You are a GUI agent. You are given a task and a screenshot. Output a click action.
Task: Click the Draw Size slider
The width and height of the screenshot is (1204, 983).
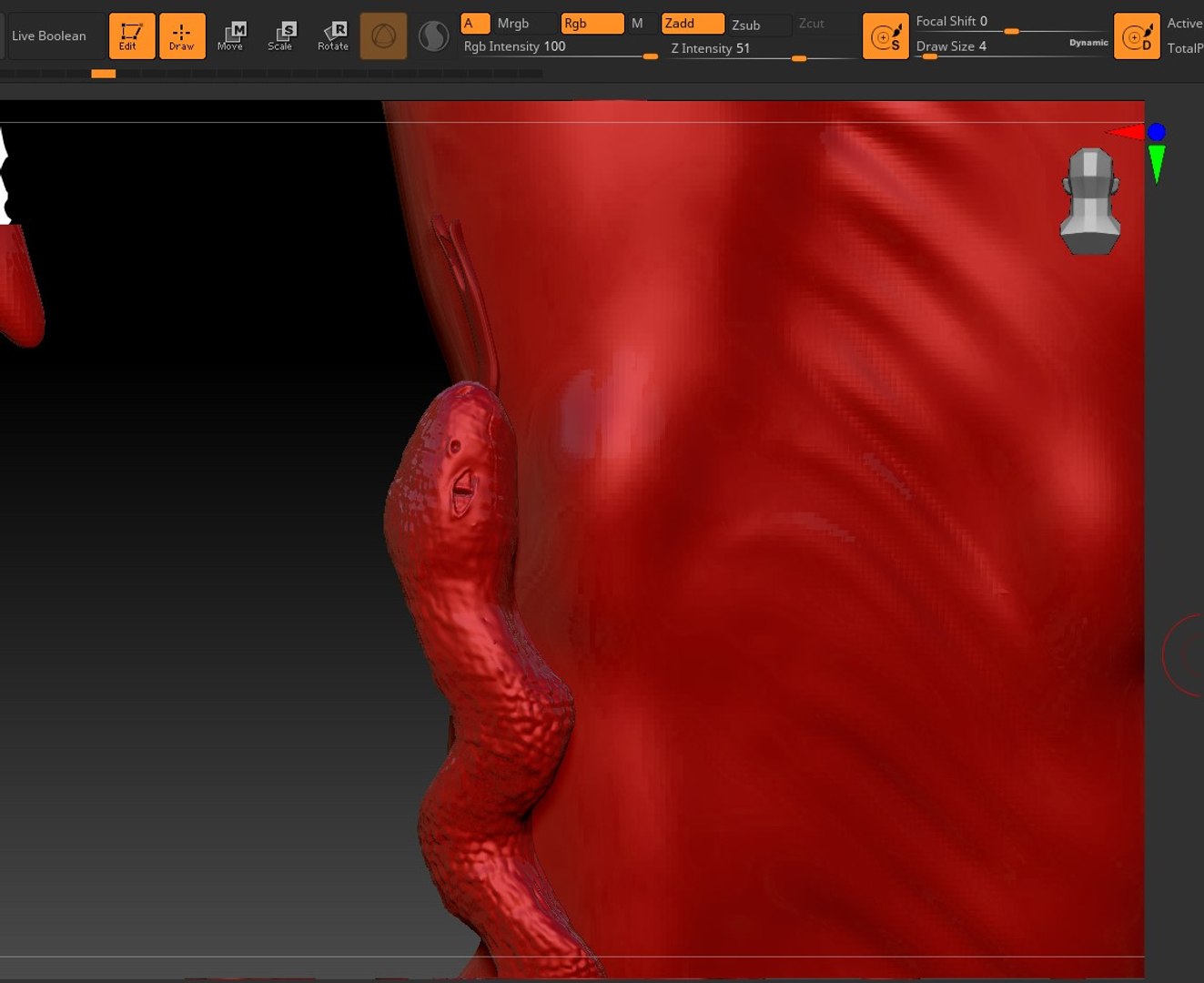[990, 46]
